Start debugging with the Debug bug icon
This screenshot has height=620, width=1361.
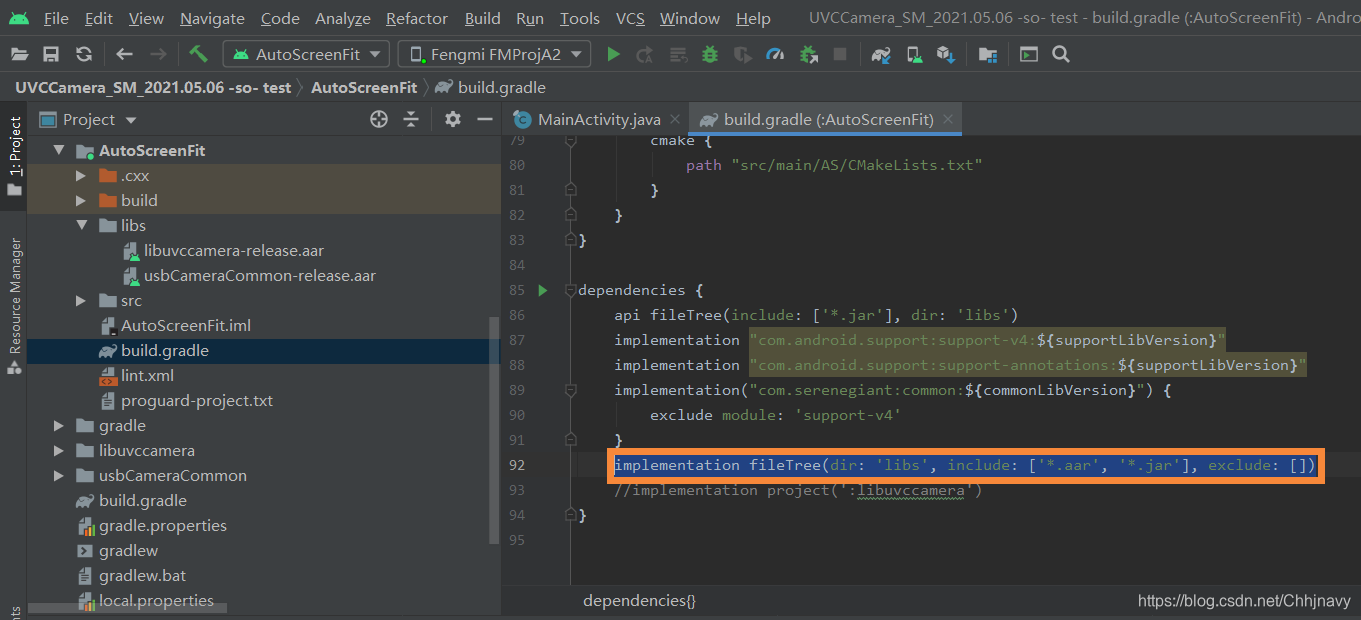(x=709, y=54)
